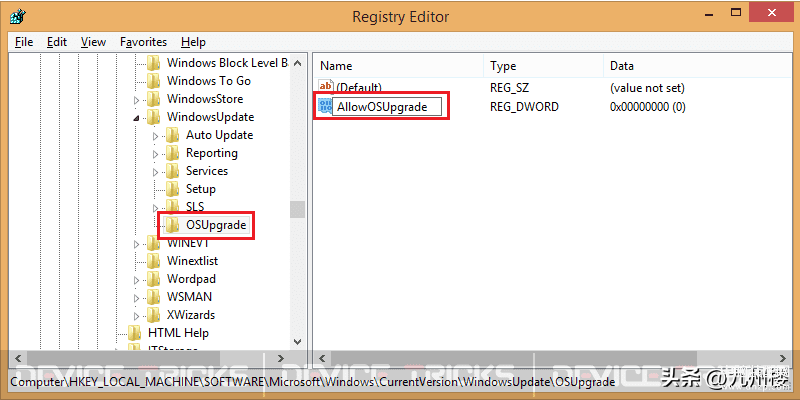Click the OSUpgrade folder icon
Viewport: 800px width, 400px height.
[172, 225]
